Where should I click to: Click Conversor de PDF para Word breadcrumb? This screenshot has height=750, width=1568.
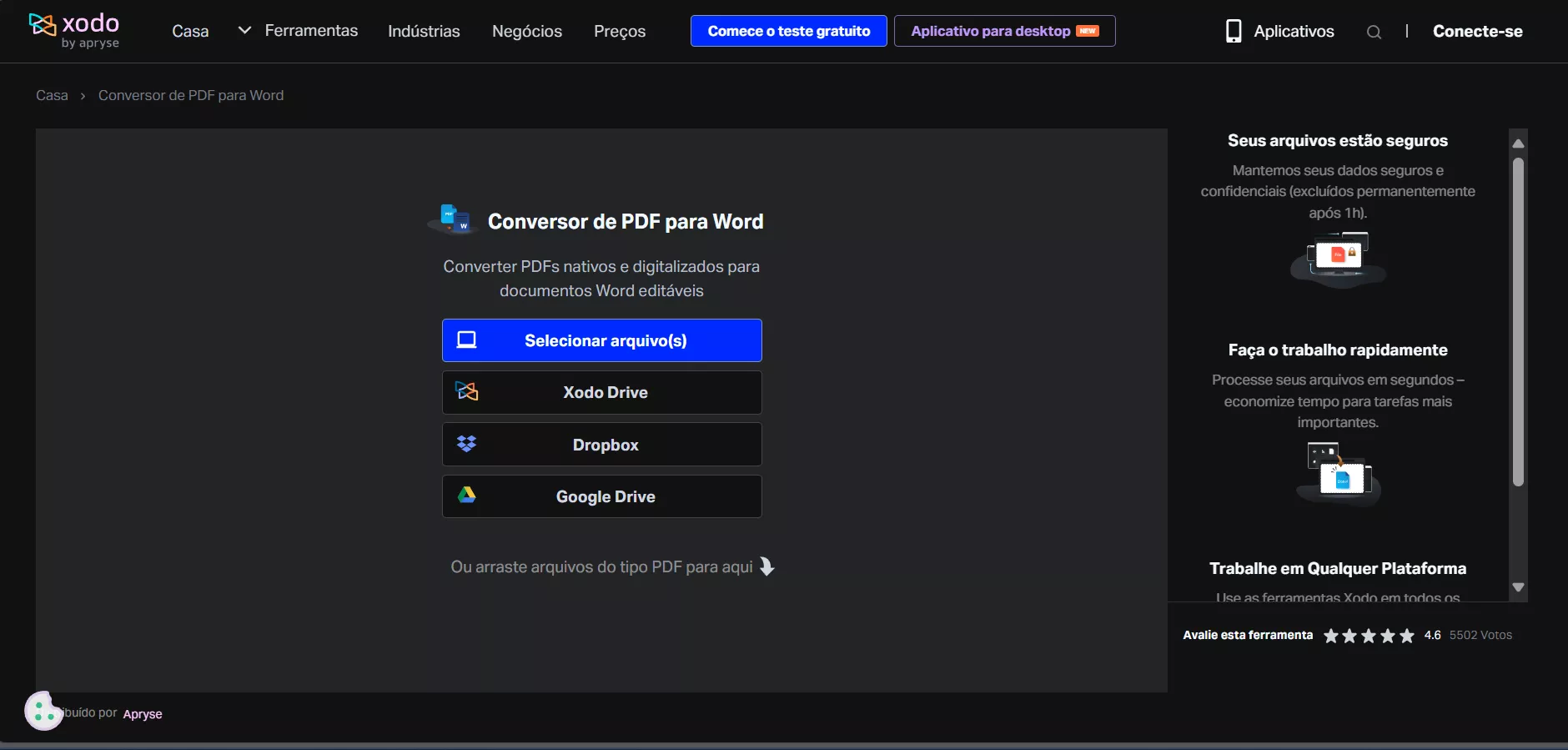[191, 95]
